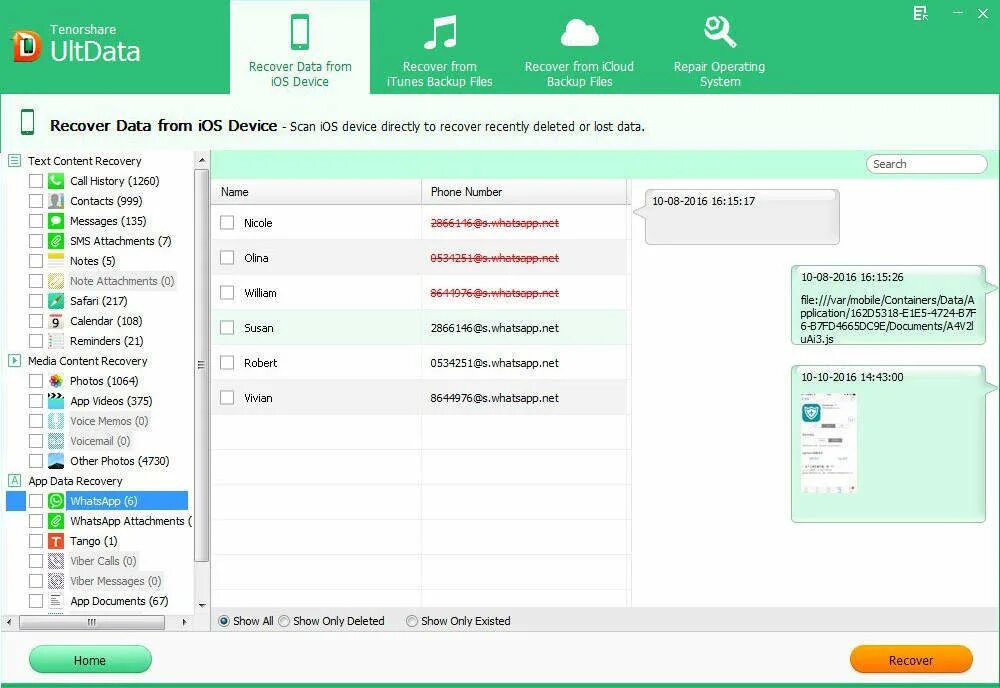1000x688 pixels.
Task: Select the Show Only Existed radio button
Action: 412,621
